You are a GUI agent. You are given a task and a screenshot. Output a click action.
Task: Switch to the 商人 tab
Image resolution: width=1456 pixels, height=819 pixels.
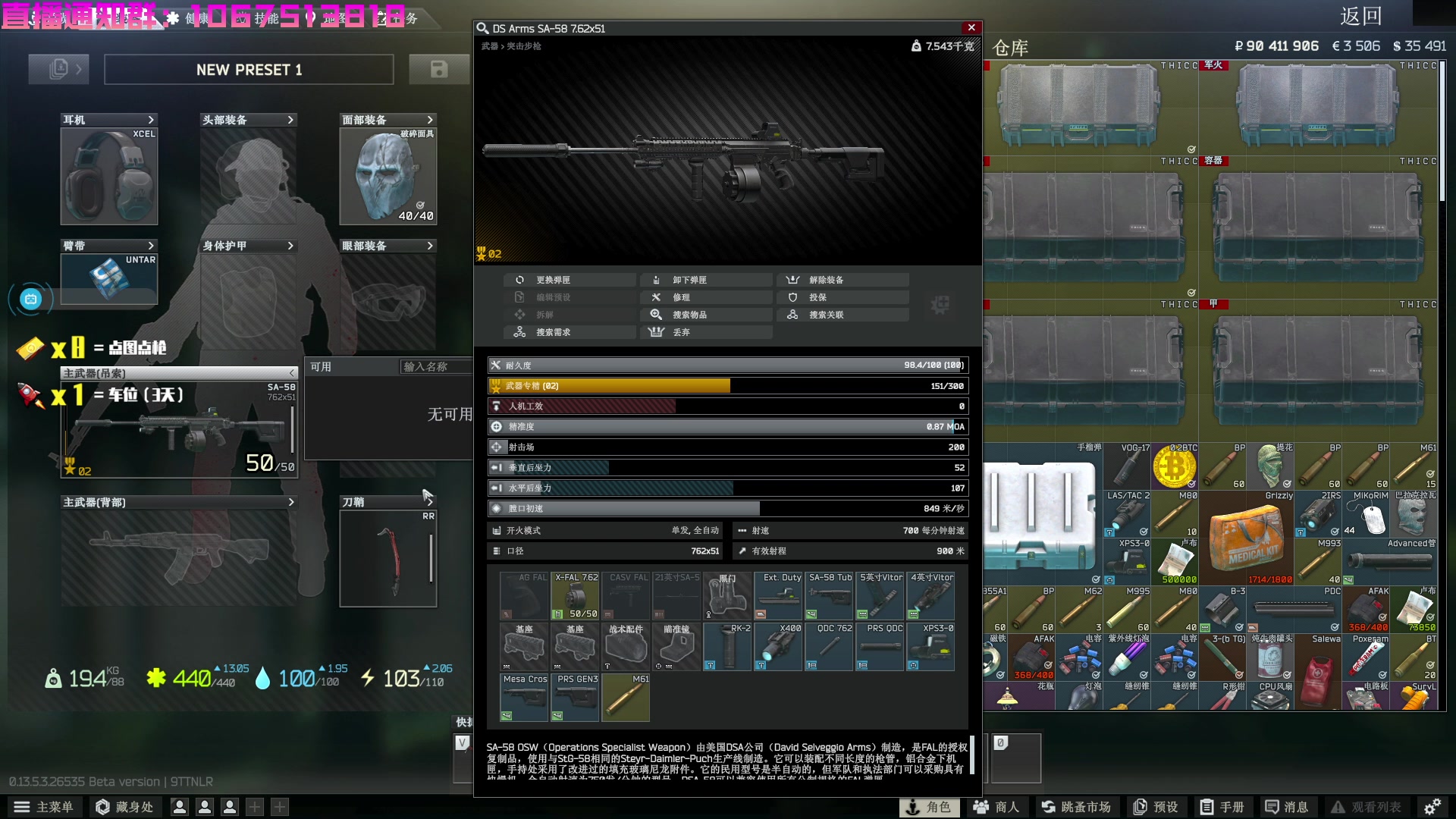[996, 807]
